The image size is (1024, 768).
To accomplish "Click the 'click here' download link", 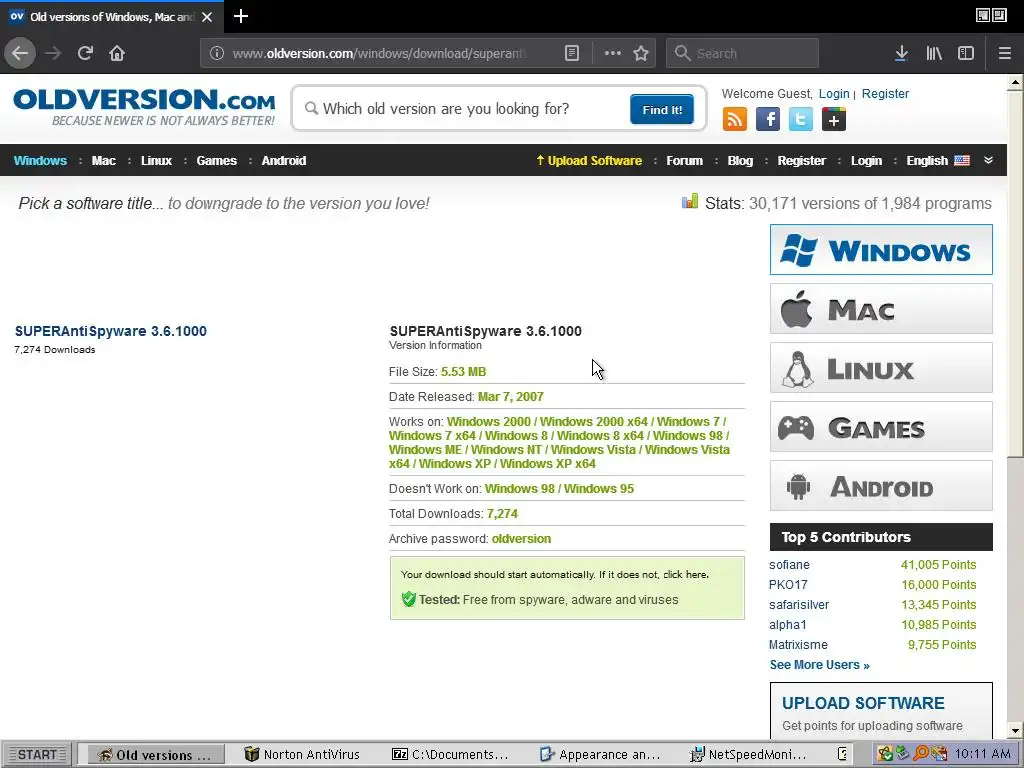I will (x=684, y=575).
